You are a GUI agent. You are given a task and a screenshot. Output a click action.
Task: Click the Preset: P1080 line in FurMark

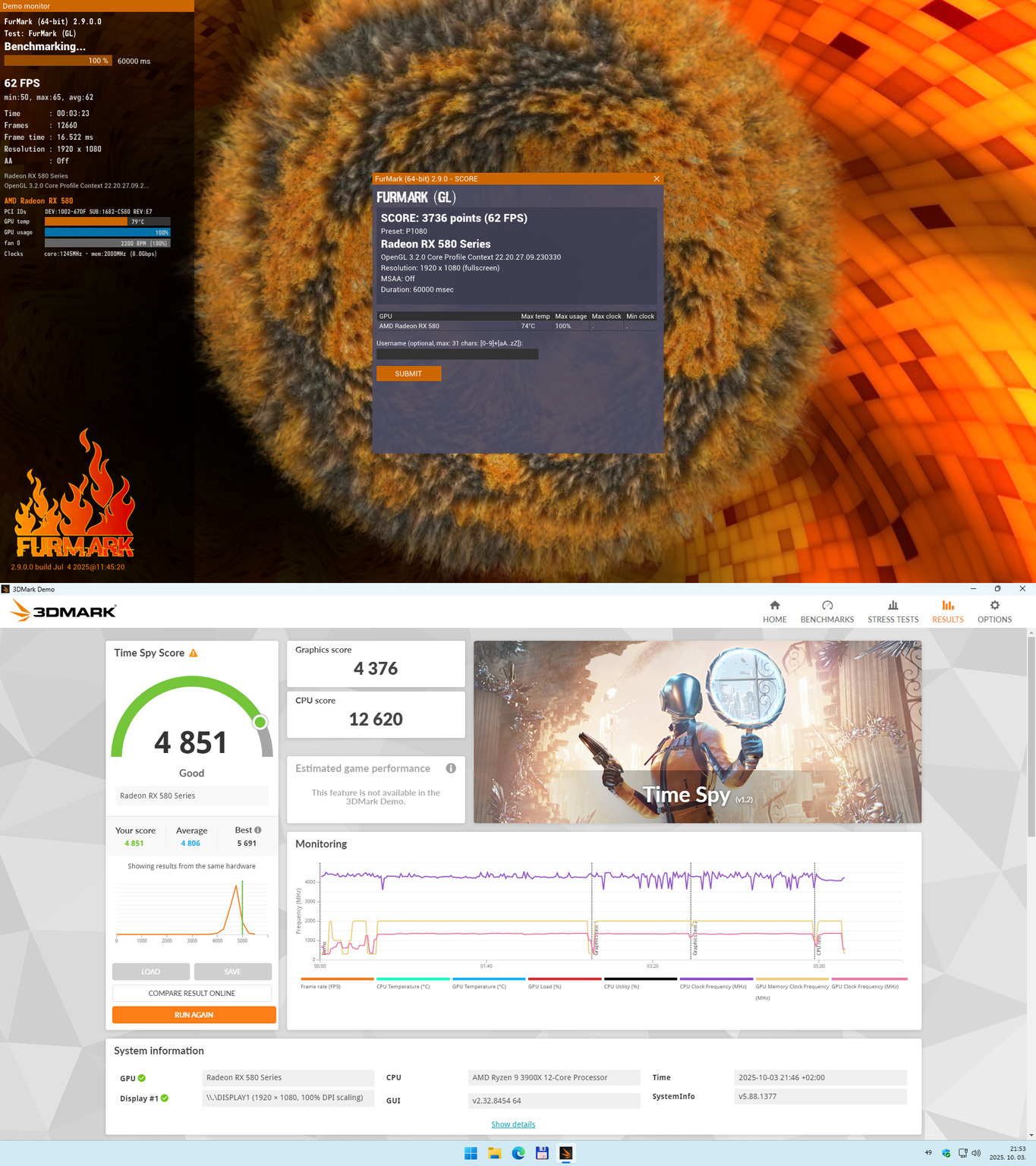tap(404, 232)
